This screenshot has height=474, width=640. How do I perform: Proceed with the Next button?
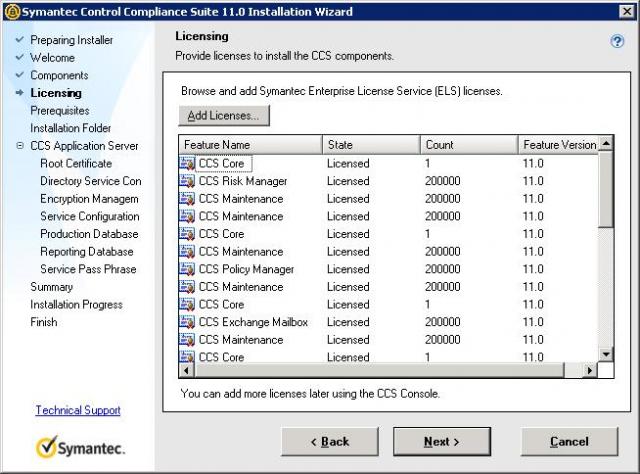point(442,442)
